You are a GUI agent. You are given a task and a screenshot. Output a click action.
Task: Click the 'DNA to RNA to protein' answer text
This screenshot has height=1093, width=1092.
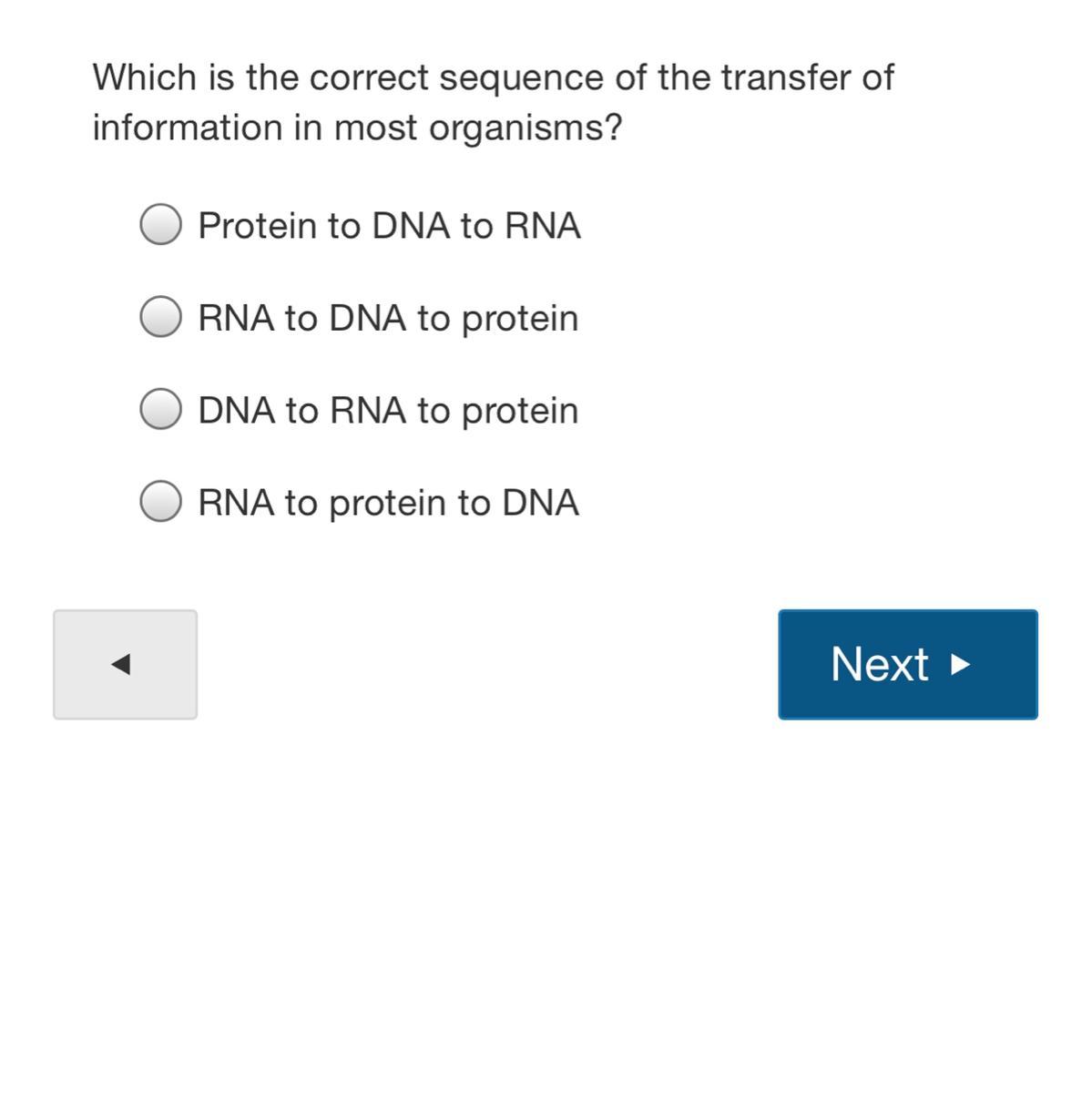pos(388,411)
